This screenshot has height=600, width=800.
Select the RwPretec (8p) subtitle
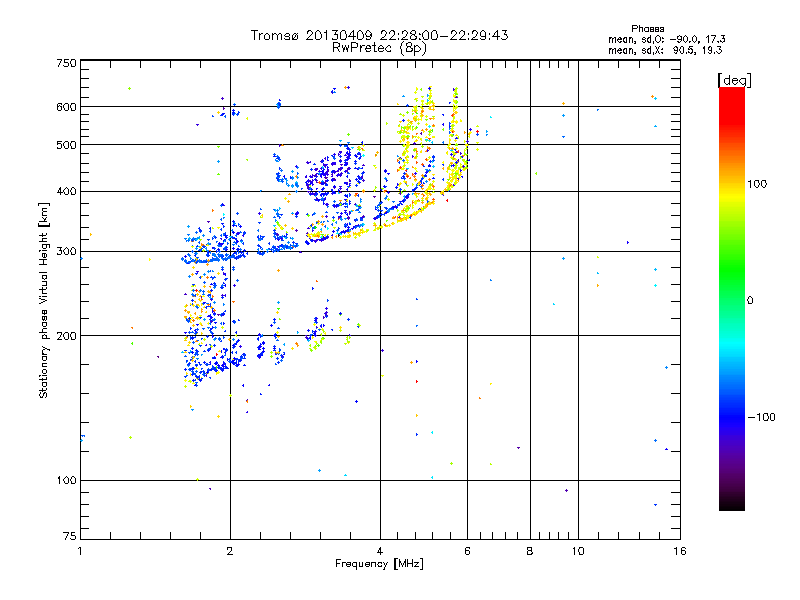[x=379, y=48]
